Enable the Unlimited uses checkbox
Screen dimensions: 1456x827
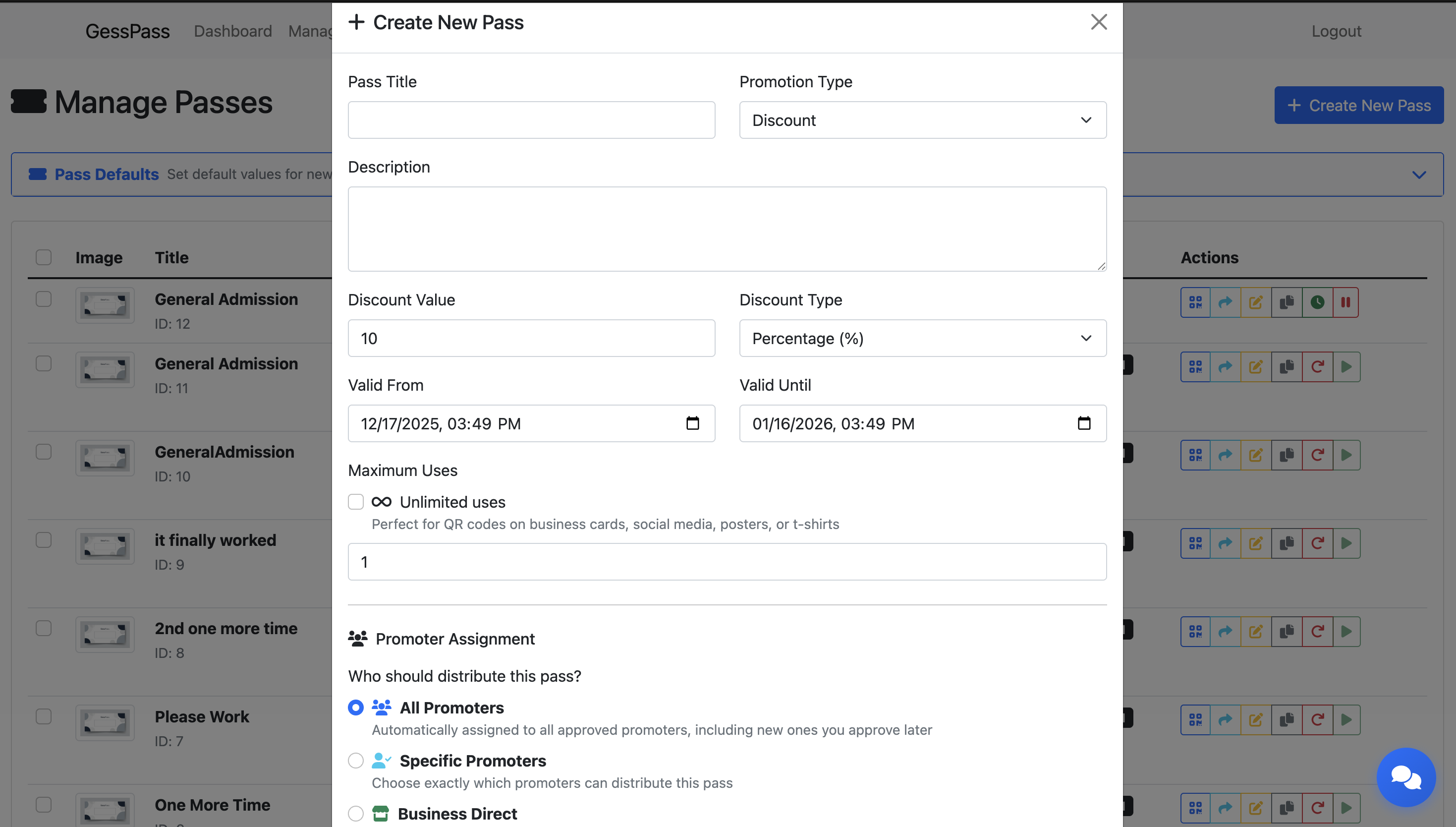(x=356, y=502)
